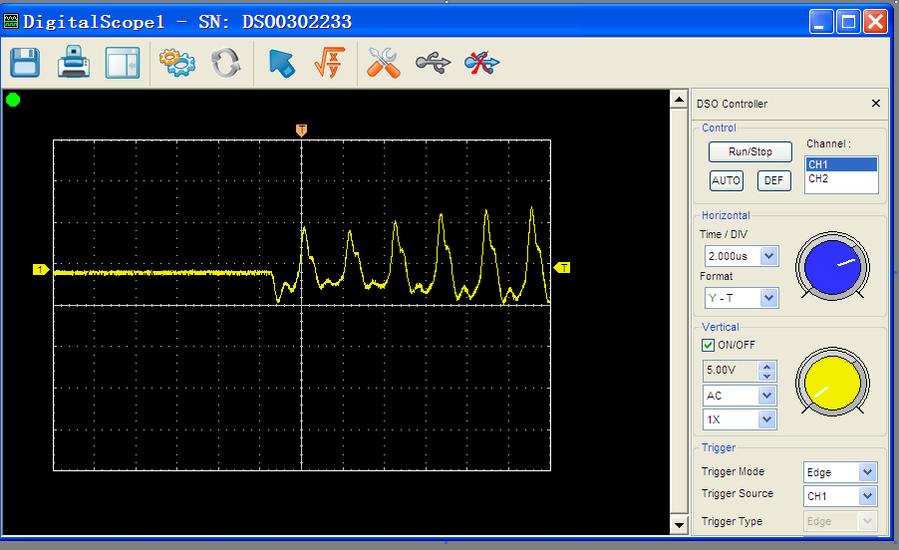Viewport: 899px width, 550px height.
Task: Click the refresh arrows icon
Action: pyautogui.click(x=226, y=63)
